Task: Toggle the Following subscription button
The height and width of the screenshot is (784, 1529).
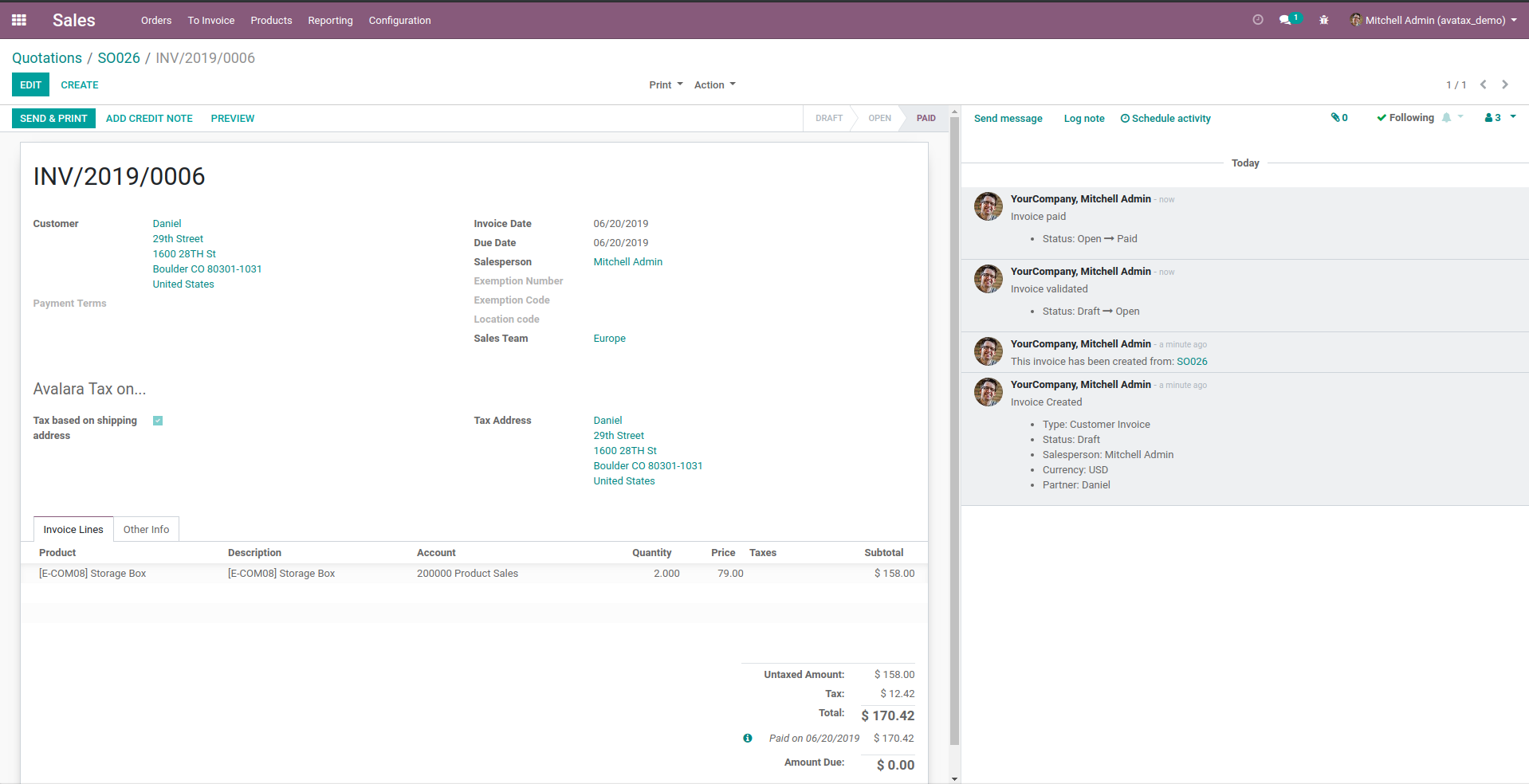Action: pos(1405,118)
